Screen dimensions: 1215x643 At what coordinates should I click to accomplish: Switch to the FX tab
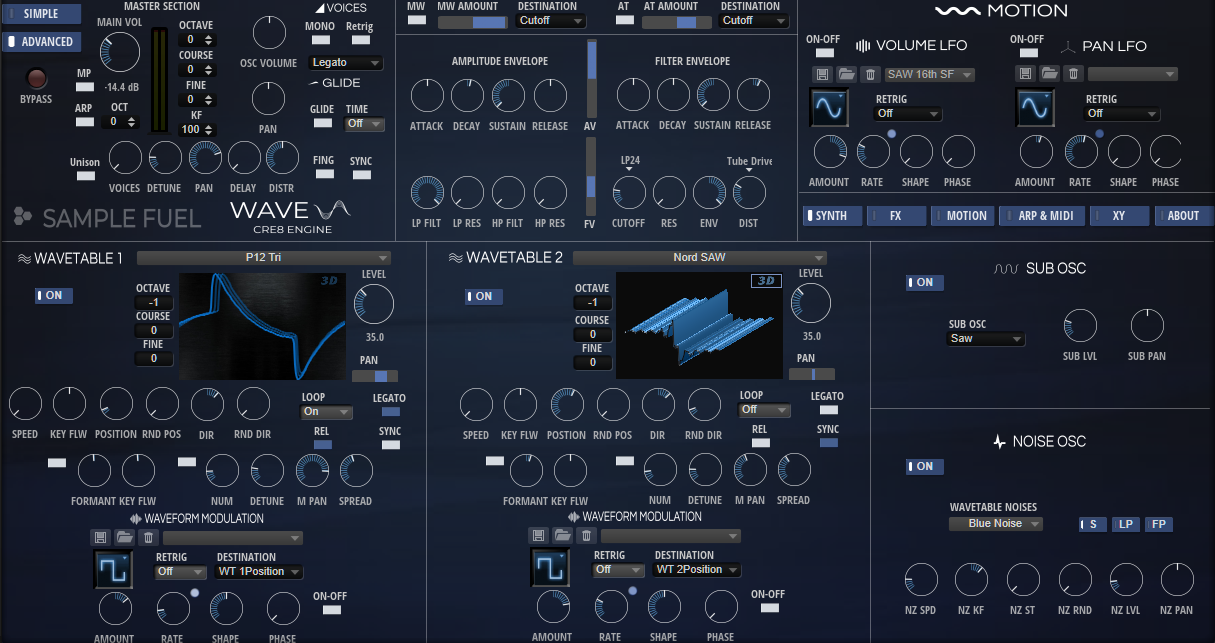(x=896, y=215)
